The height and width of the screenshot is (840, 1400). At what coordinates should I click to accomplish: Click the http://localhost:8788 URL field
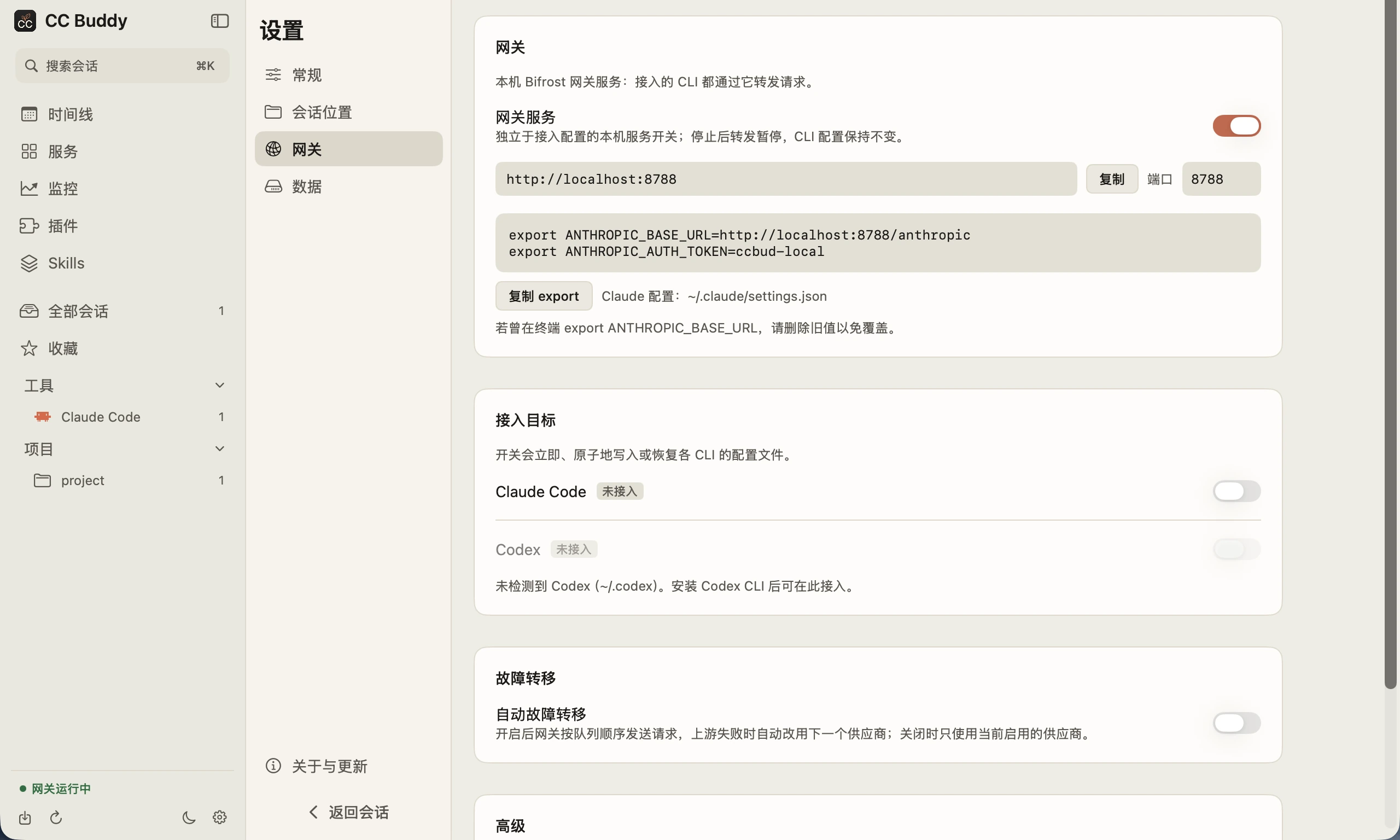pos(786,179)
